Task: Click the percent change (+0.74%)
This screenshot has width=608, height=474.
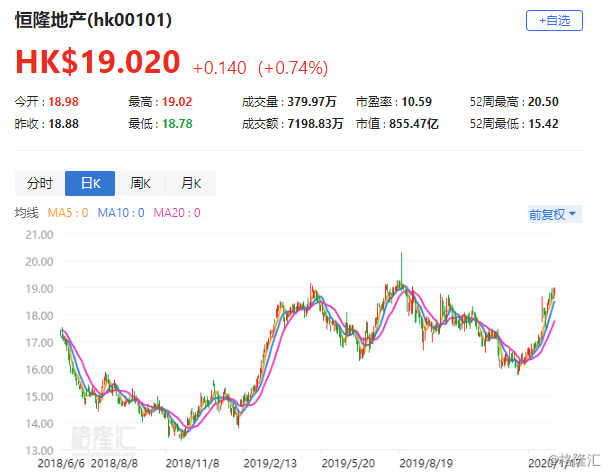Action: point(293,68)
